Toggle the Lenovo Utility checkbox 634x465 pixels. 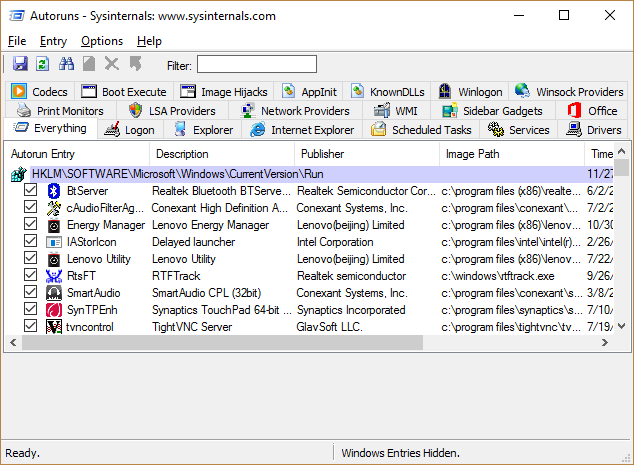pos(30,258)
